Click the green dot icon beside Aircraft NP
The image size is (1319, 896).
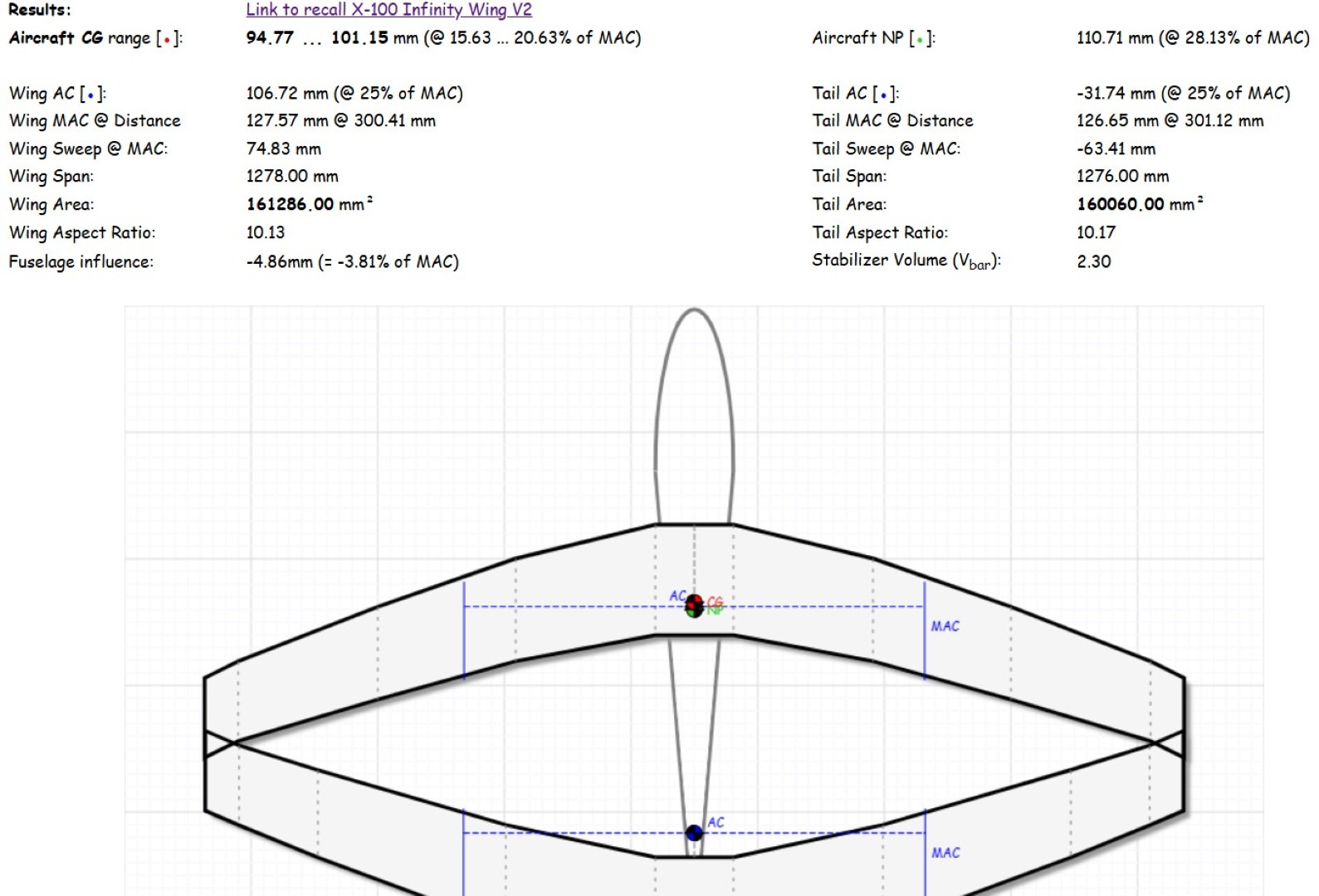click(x=920, y=40)
